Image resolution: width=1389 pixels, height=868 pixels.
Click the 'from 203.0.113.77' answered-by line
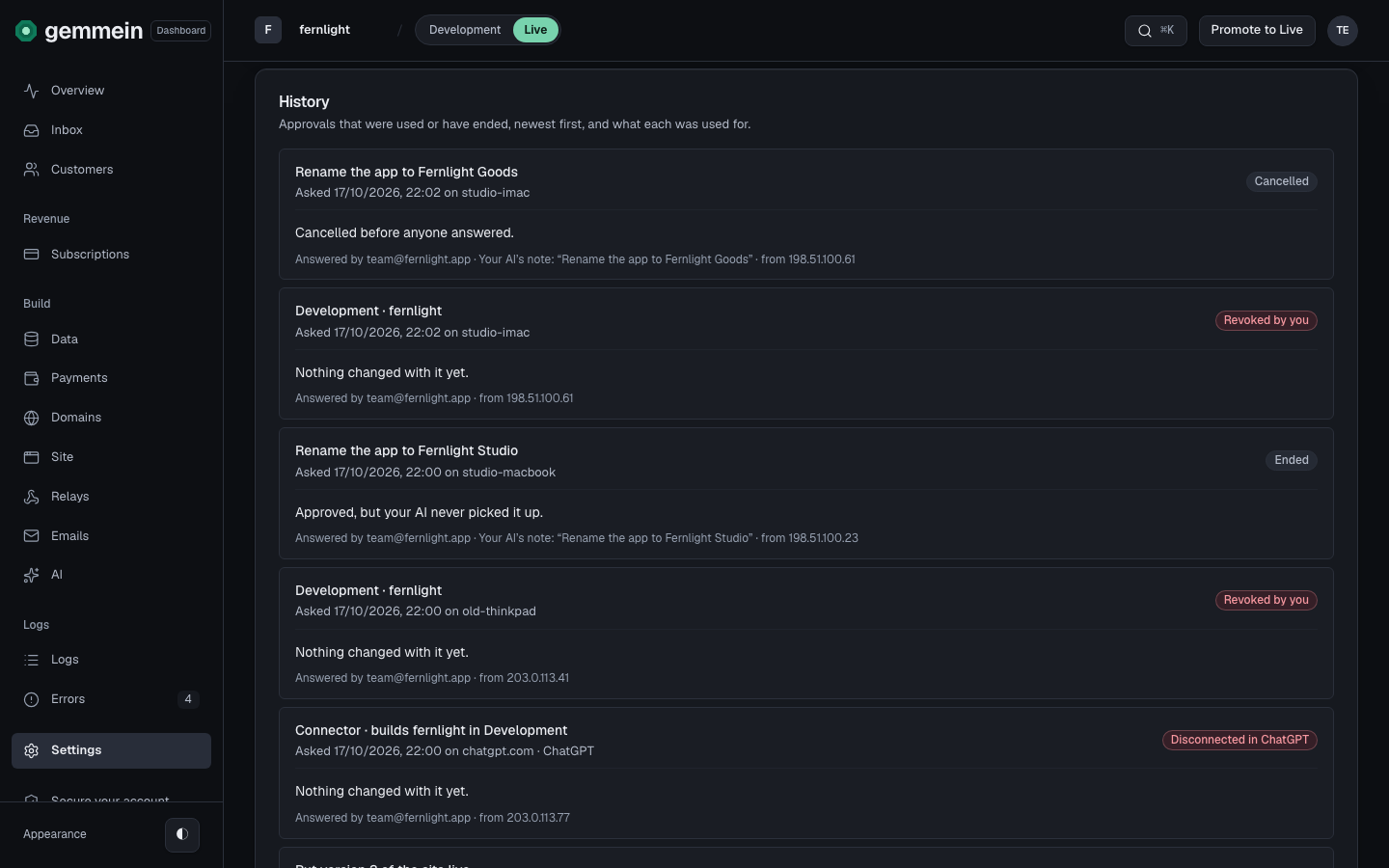click(x=432, y=818)
